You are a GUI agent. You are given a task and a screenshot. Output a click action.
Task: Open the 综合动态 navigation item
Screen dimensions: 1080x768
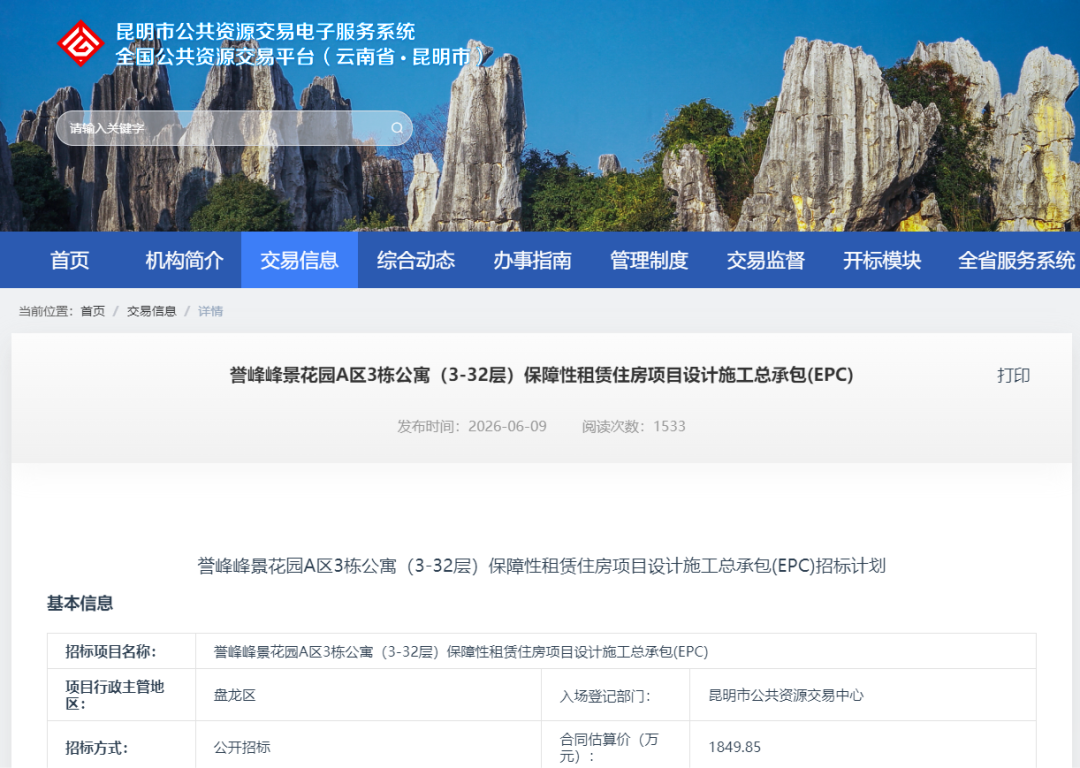click(415, 260)
